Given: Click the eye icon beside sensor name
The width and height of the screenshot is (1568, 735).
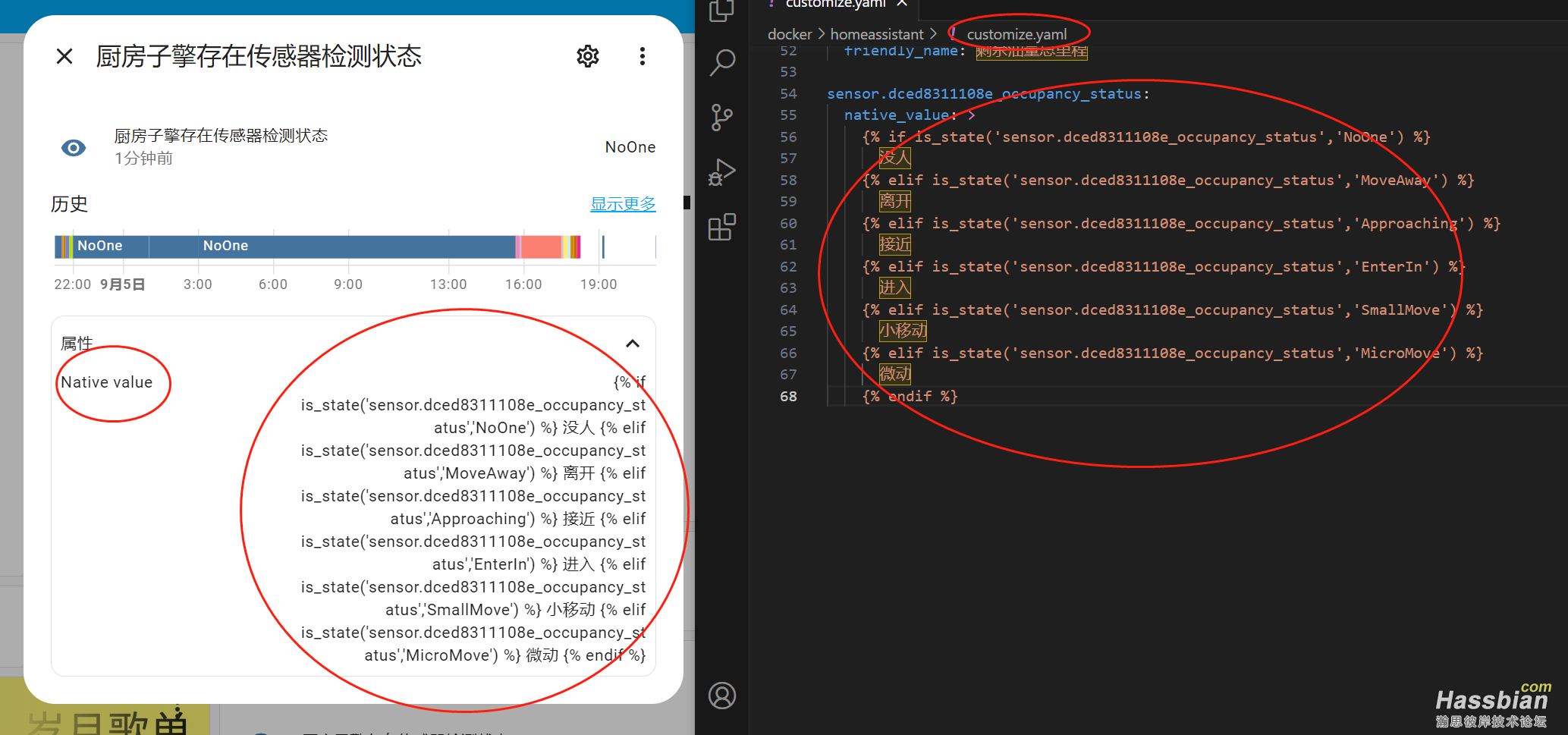Looking at the screenshot, I should pos(74,148).
